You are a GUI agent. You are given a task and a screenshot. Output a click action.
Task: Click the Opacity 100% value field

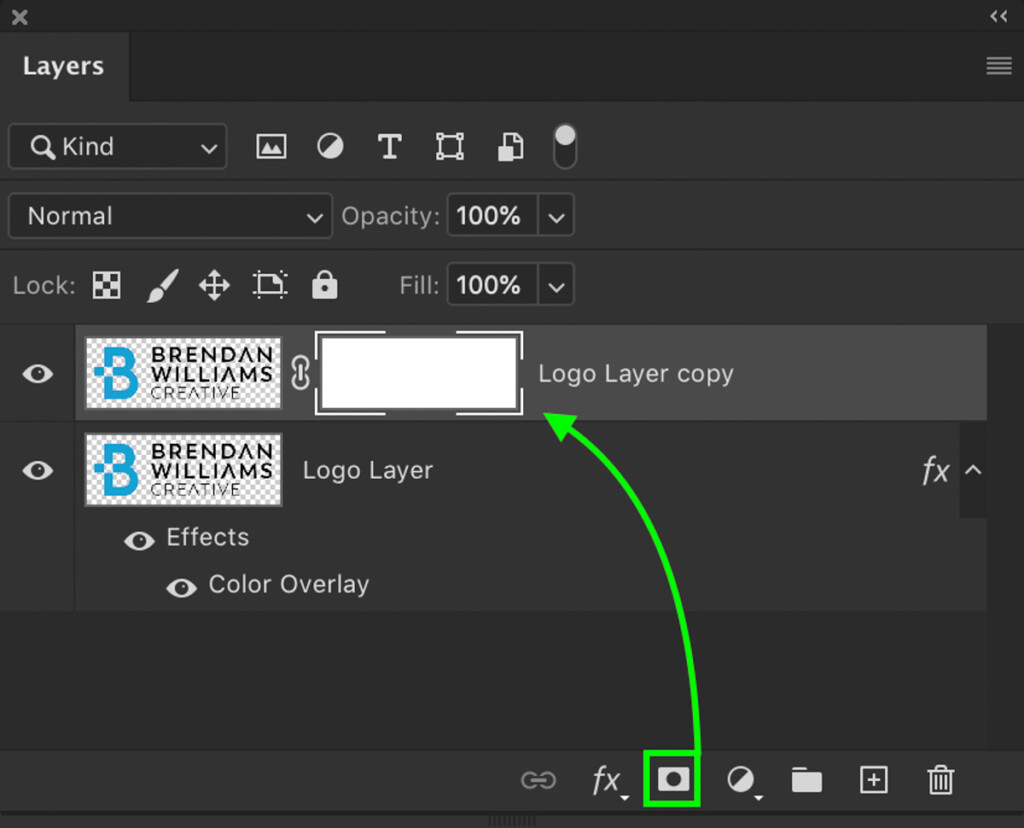pyautogui.click(x=492, y=215)
